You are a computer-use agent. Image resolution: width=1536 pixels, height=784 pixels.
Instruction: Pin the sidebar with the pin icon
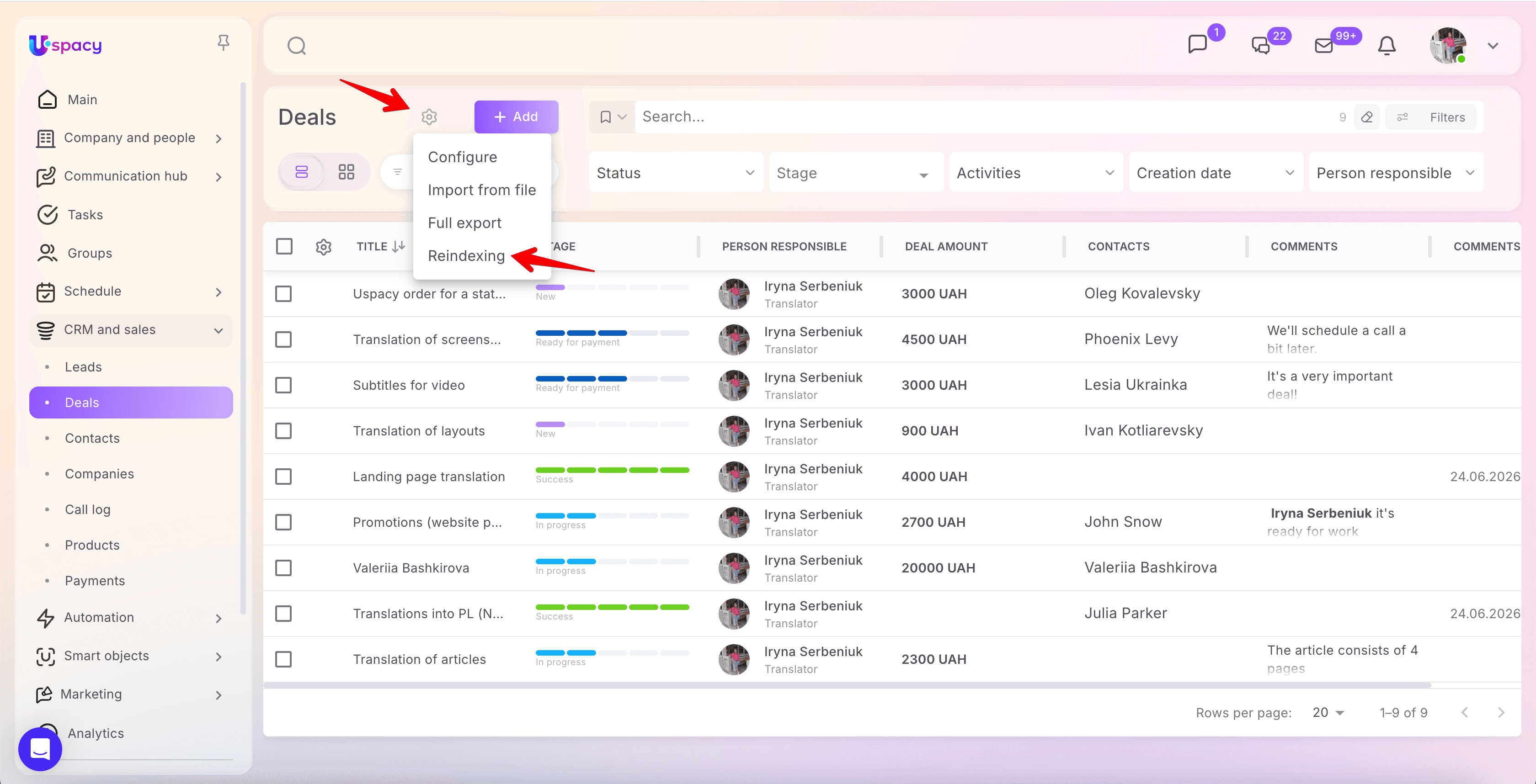click(223, 43)
